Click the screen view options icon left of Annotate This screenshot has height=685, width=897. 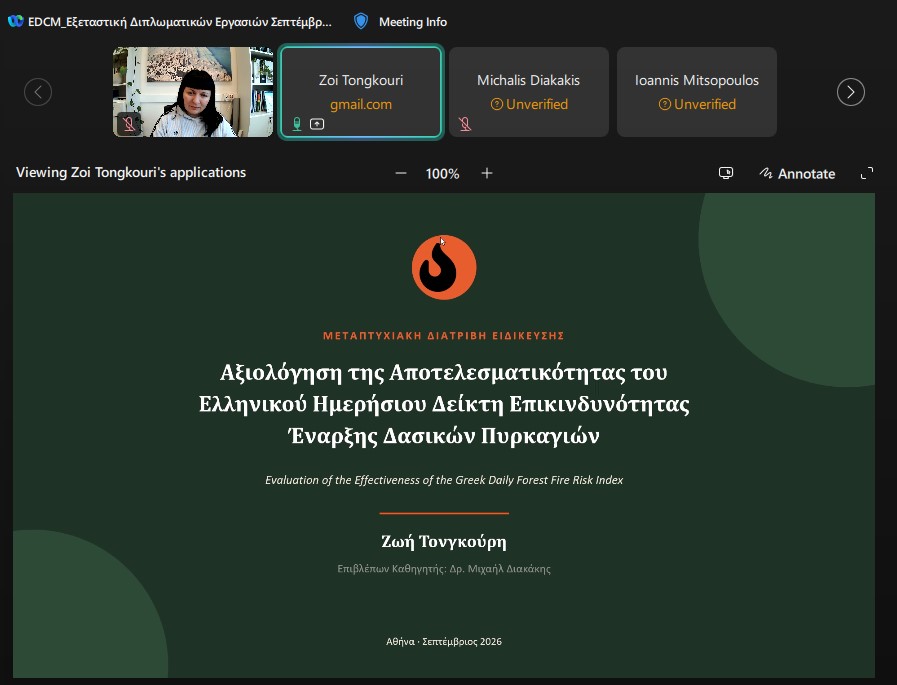click(725, 173)
